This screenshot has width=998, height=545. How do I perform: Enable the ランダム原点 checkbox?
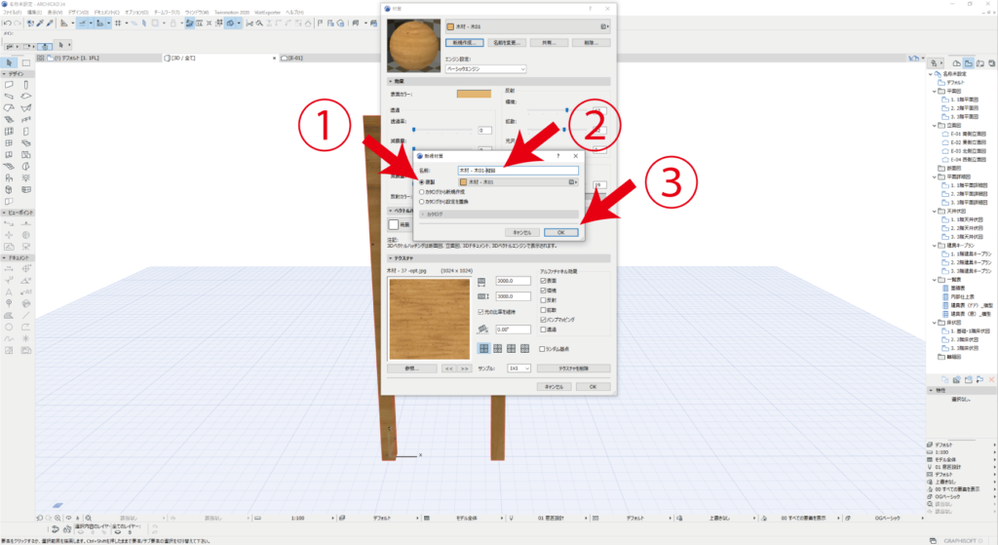click(542, 349)
